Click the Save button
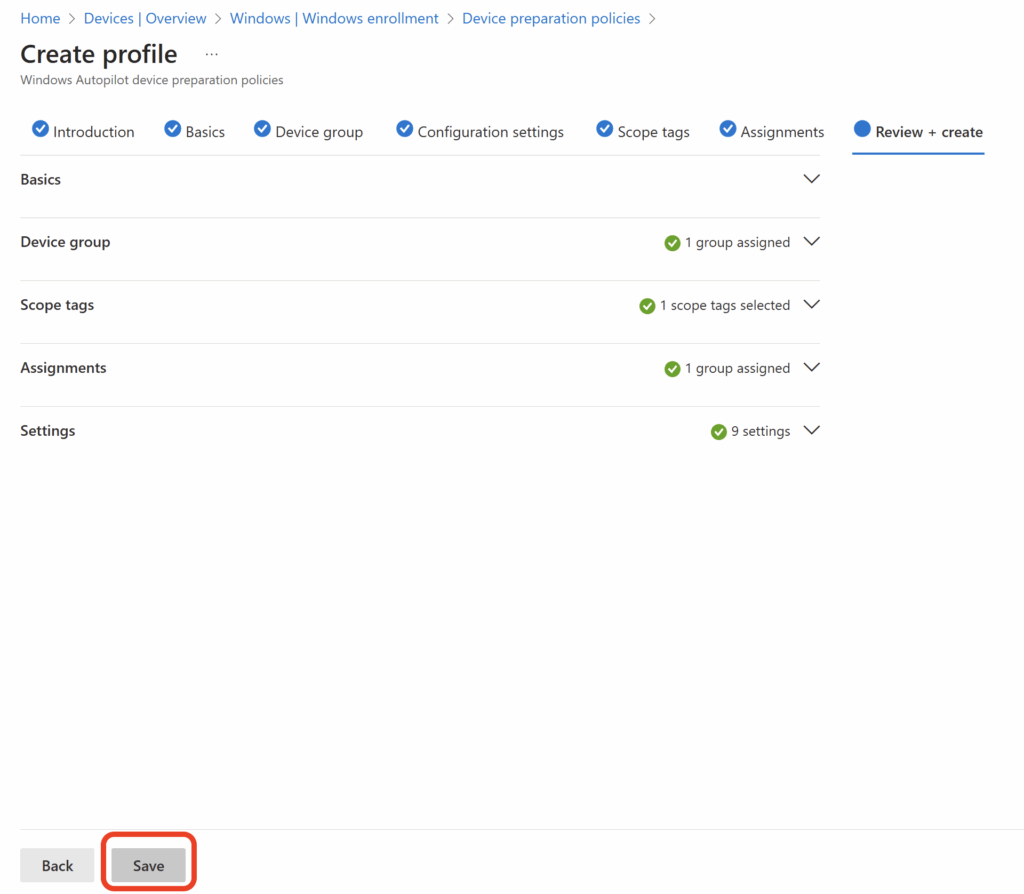This screenshot has width=1024, height=894. pyautogui.click(x=148, y=865)
